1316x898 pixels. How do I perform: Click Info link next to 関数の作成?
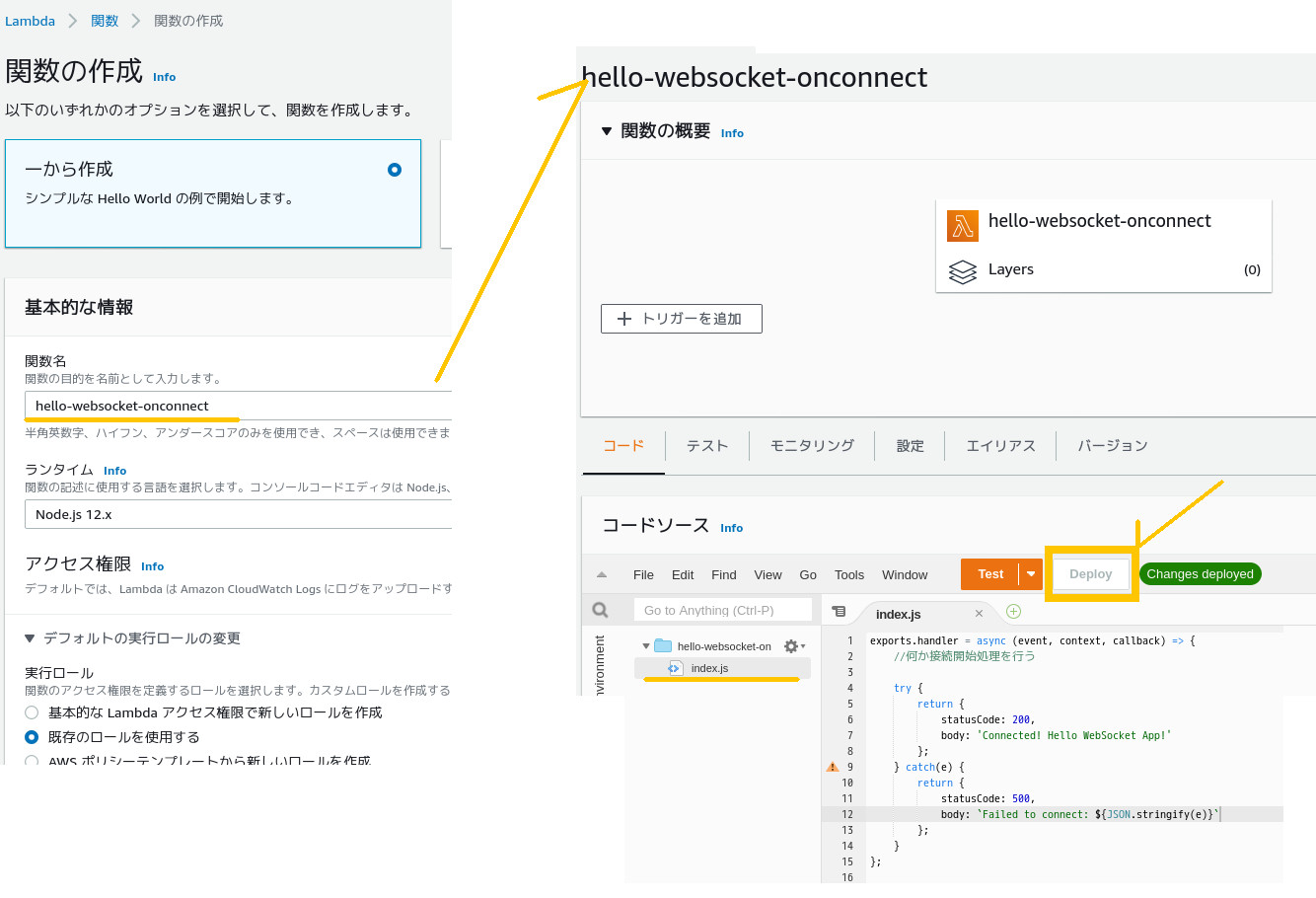(165, 77)
